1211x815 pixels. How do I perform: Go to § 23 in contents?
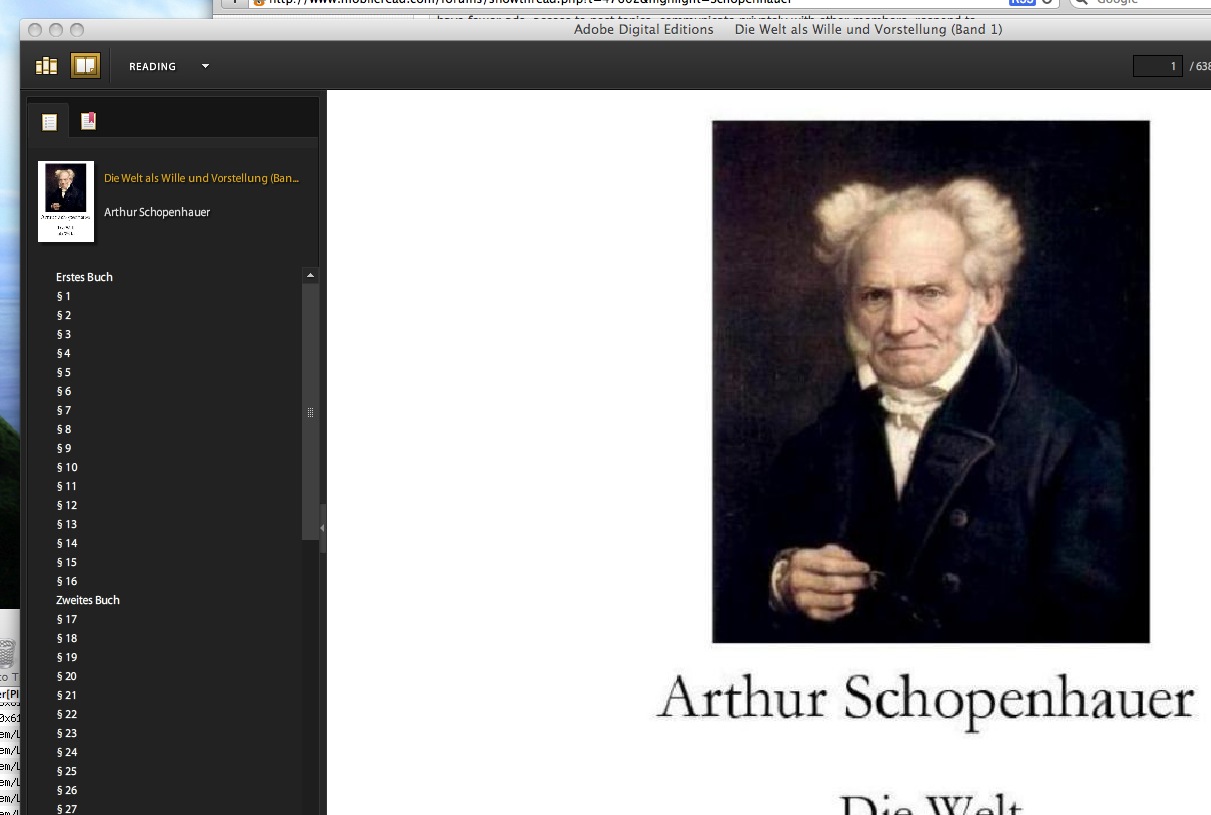(67, 733)
